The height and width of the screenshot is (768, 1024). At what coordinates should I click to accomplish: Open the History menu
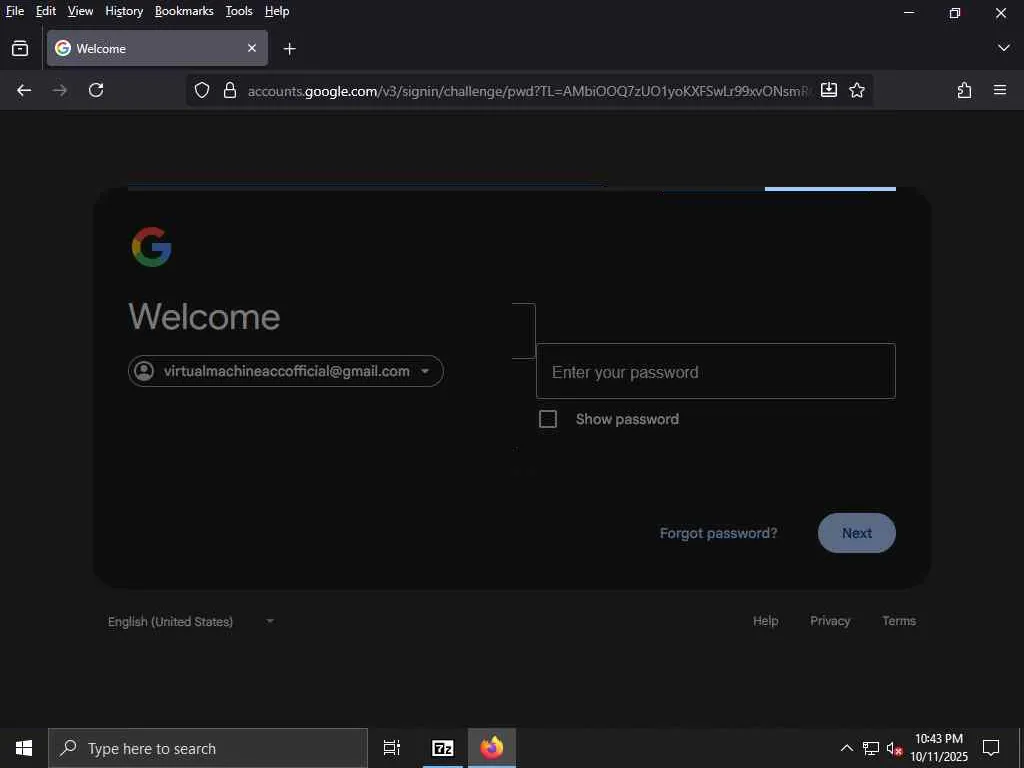point(124,11)
